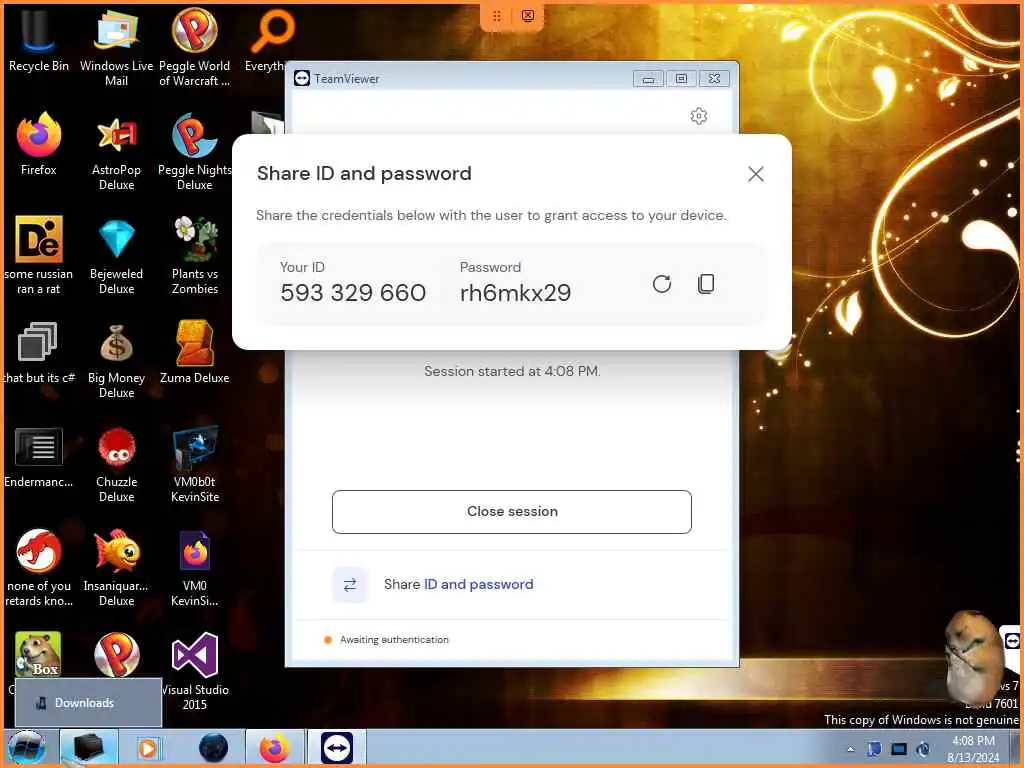Open TeamViewer settings gear
This screenshot has width=1024, height=768.
(x=699, y=116)
